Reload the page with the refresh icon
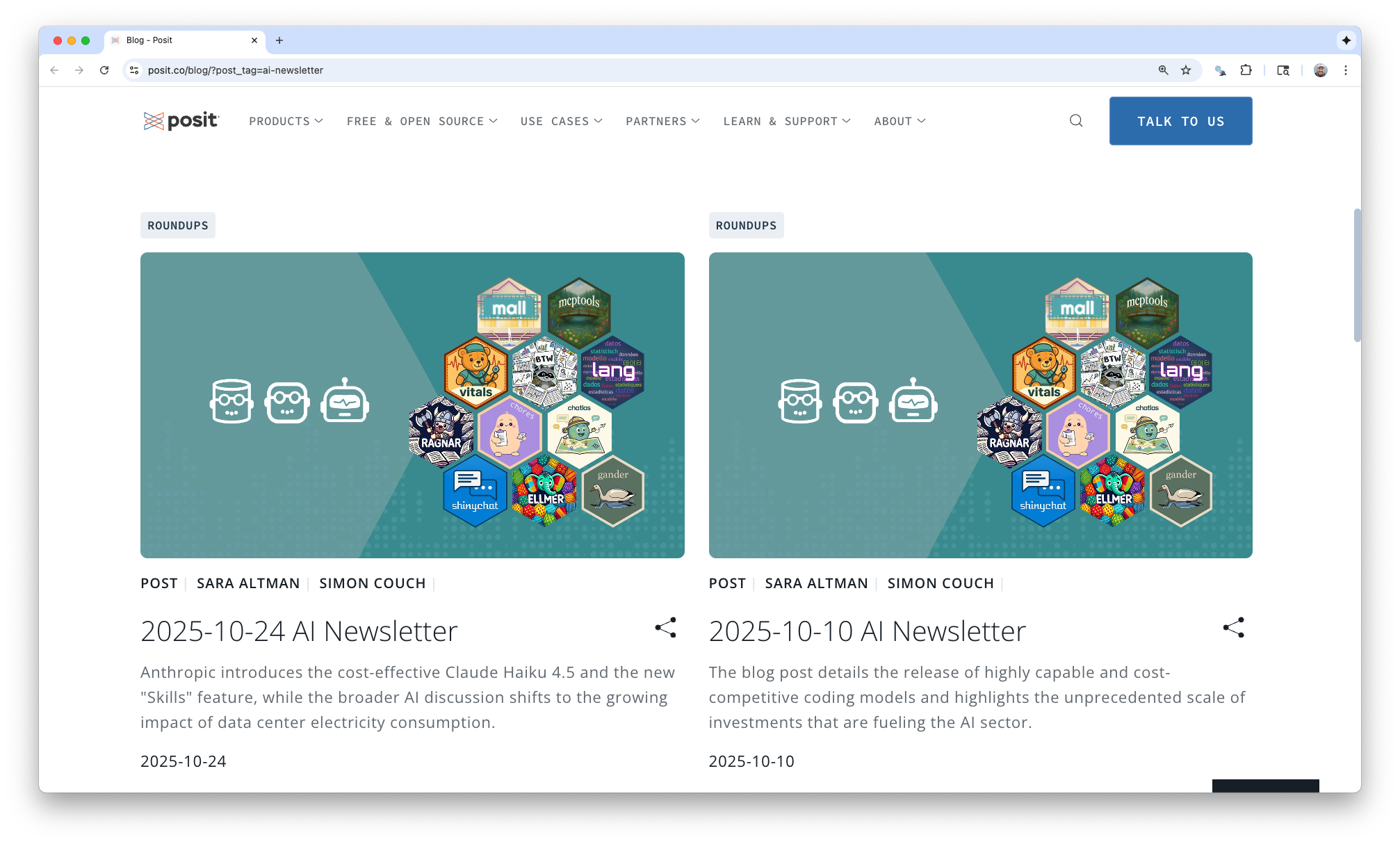 [x=104, y=70]
